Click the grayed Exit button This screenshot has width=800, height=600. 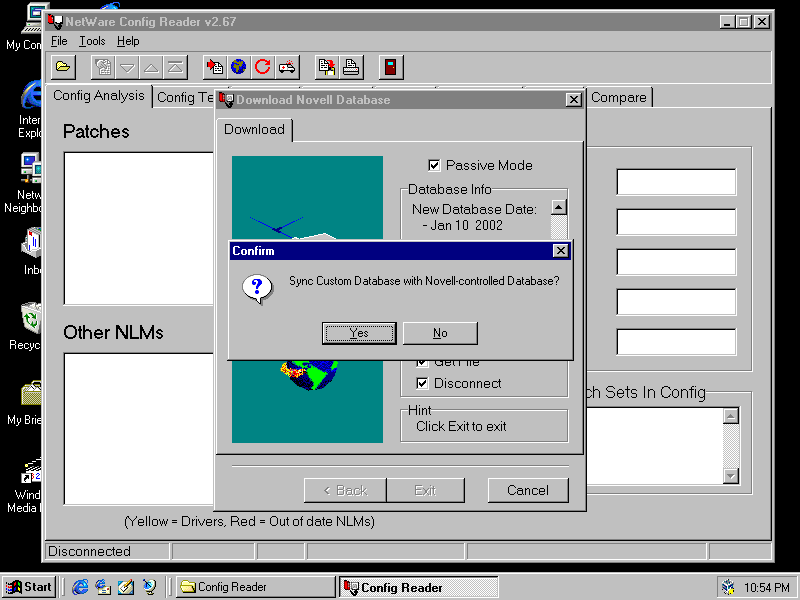[x=426, y=490]
